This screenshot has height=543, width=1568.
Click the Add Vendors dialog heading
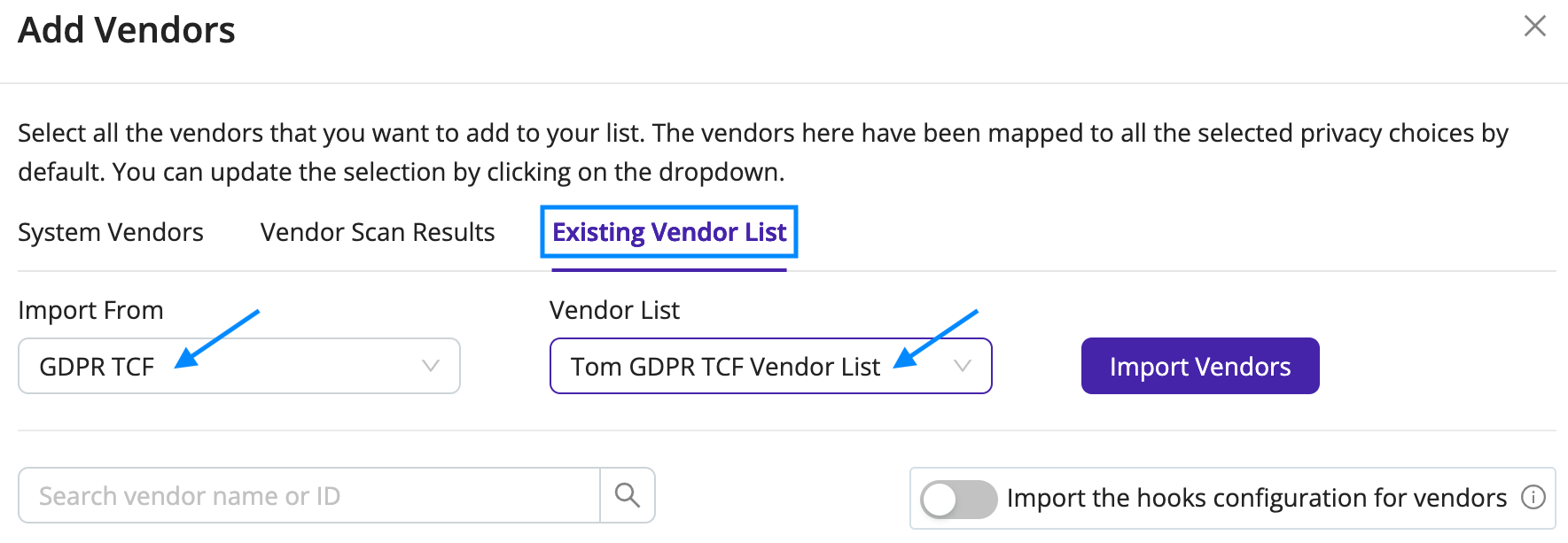click(127, 30)
